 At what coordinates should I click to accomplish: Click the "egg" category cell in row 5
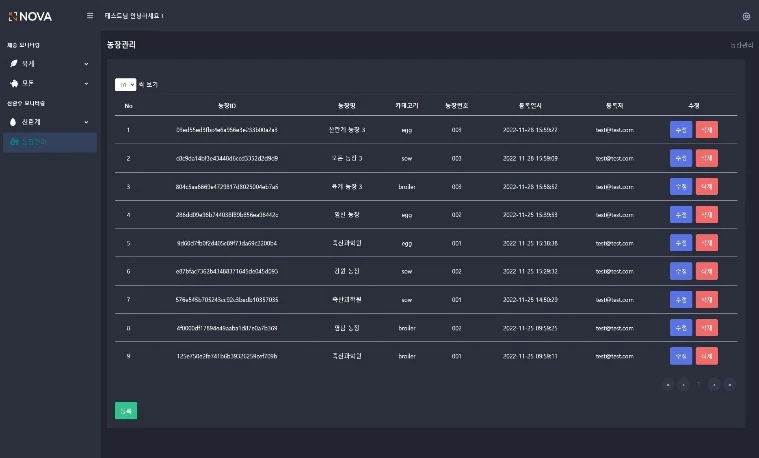click(x=407, y=244)
